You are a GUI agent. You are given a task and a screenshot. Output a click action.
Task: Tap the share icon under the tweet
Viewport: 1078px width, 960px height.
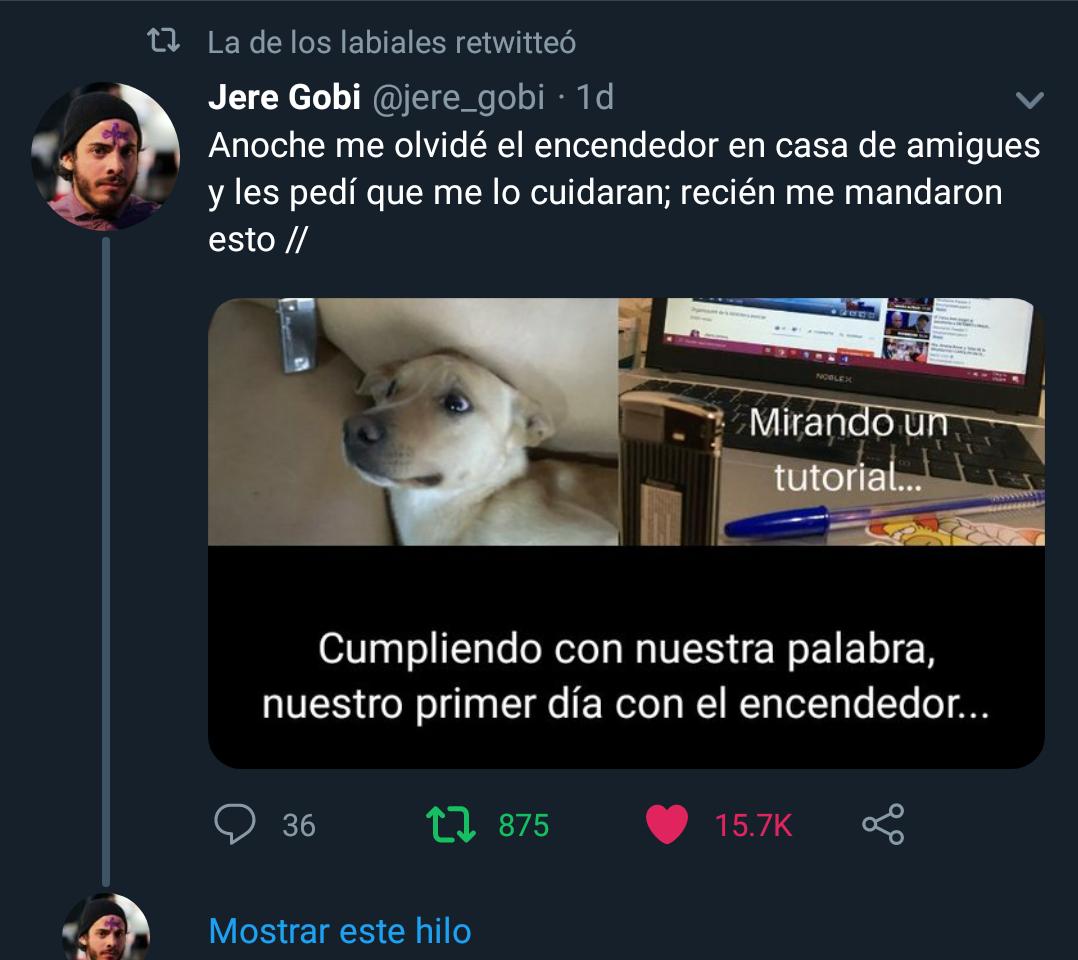883,824
